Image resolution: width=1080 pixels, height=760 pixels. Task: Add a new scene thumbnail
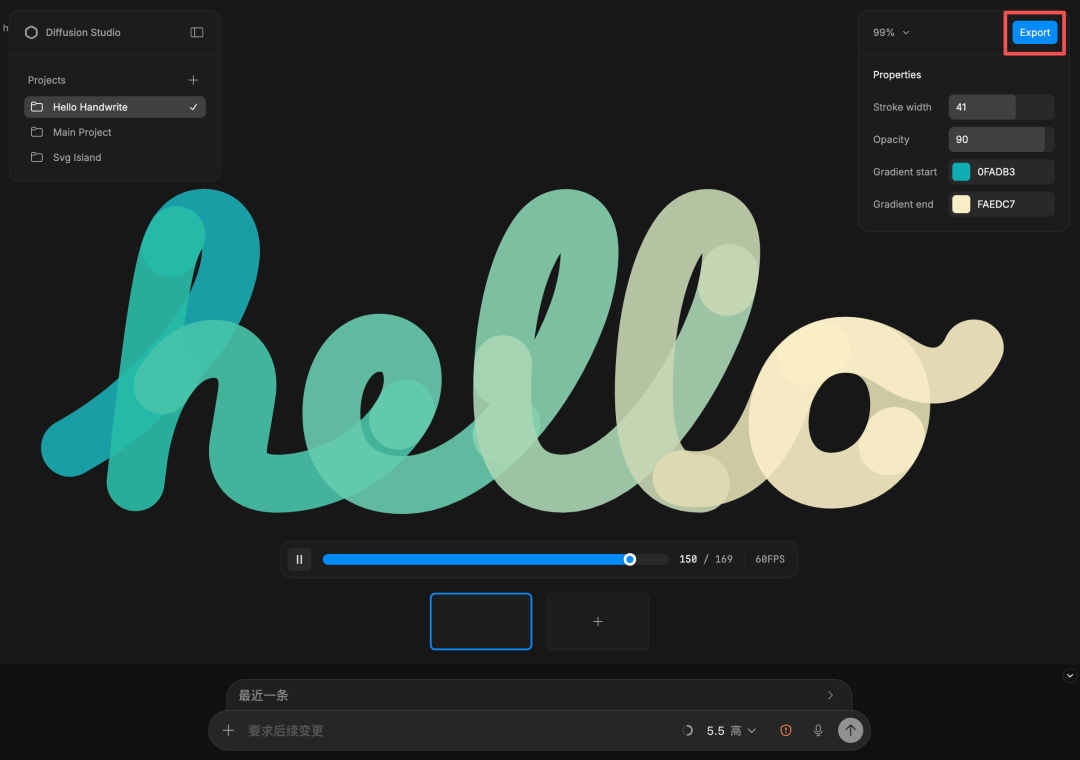598,622
